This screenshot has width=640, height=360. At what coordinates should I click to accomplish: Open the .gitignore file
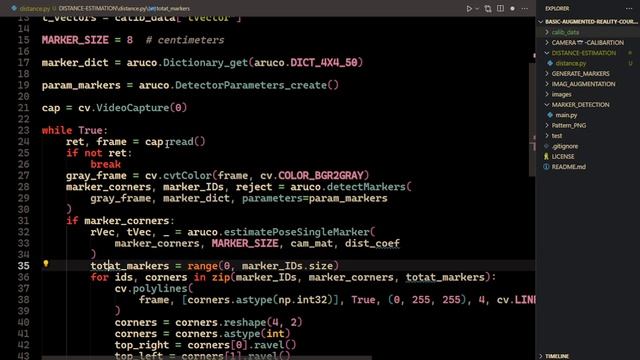coord(564,146)
